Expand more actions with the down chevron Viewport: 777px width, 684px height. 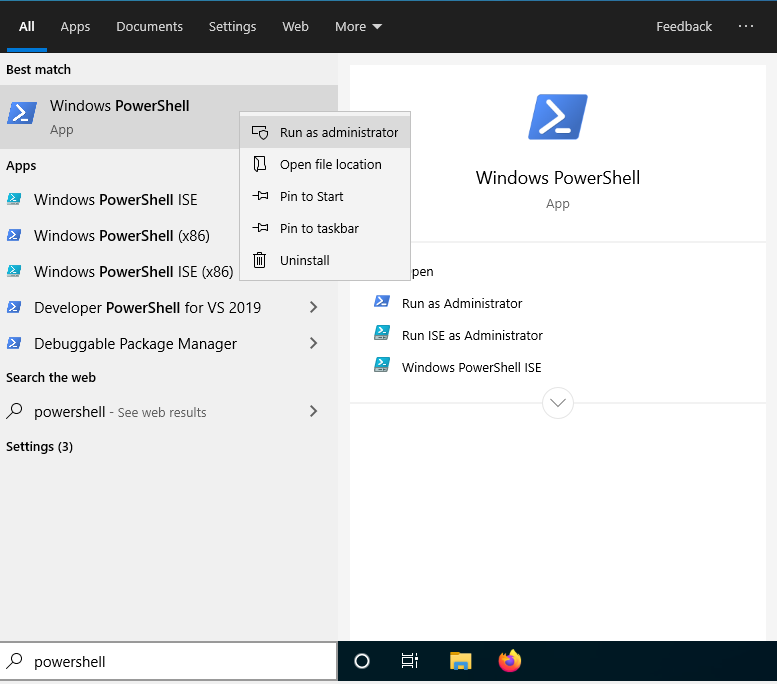point(557,403)
